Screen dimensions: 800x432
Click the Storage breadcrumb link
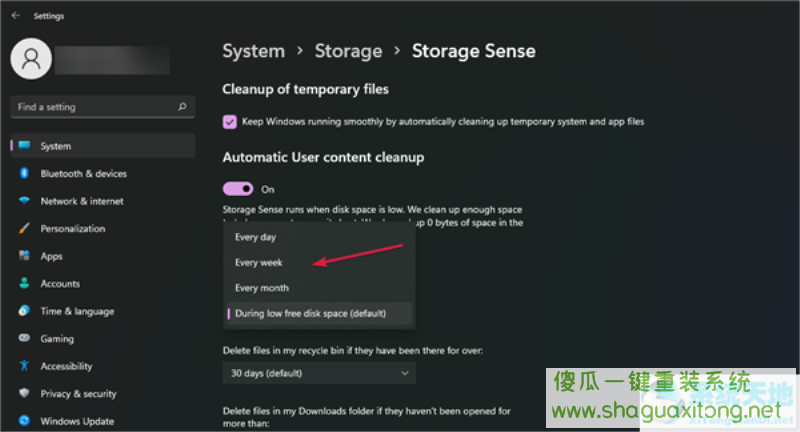click(x=348, y=51)
